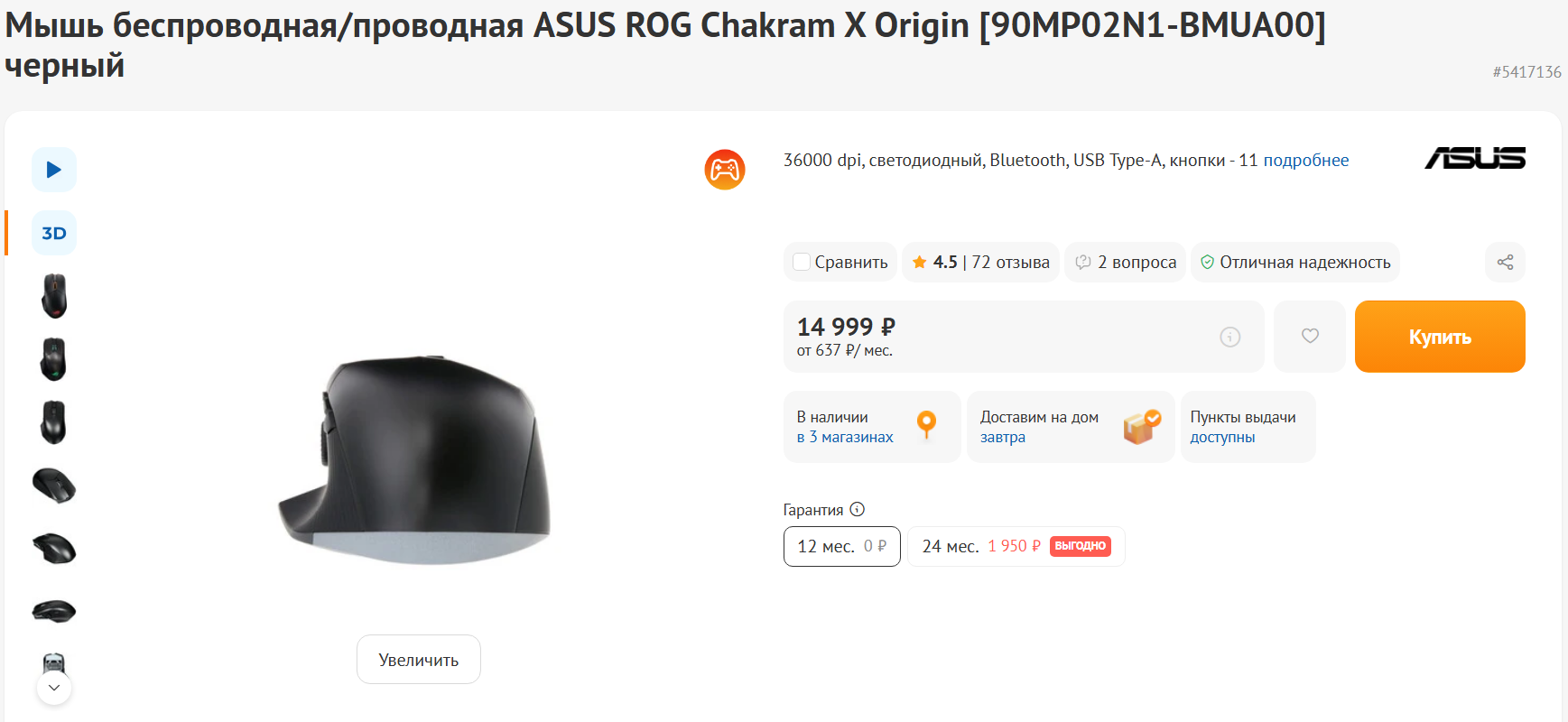Tick the Сравнить compare checkbox
The width and height of the screenshot is (1568, 722).
802,263
